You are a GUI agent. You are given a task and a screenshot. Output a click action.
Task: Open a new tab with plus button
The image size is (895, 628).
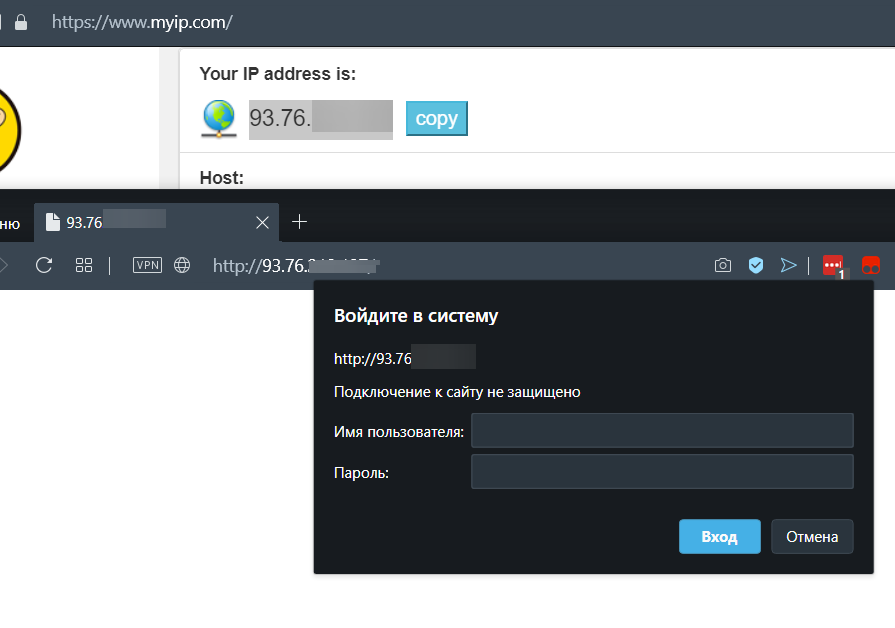[x=299, y=222]
